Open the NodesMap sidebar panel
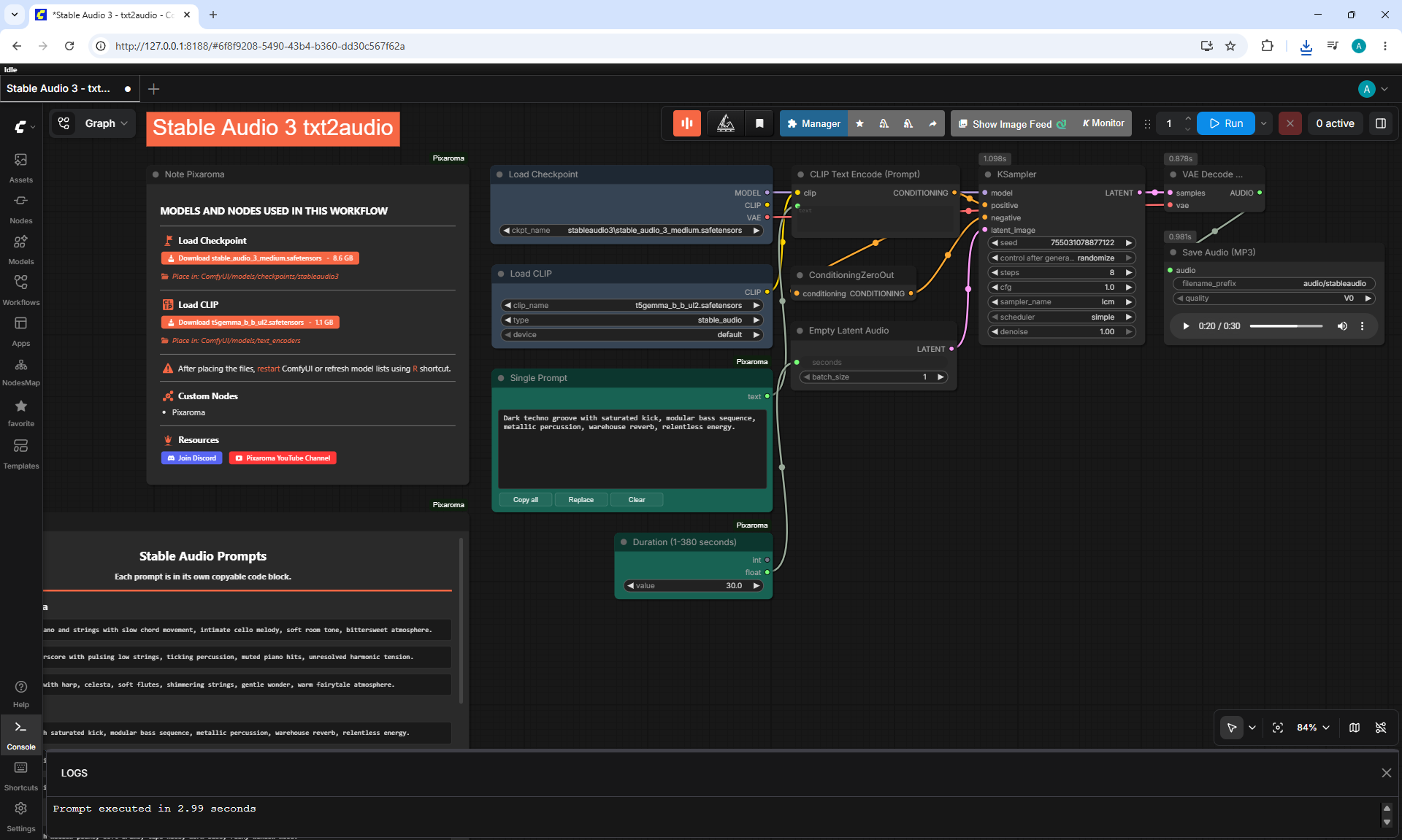The height and width of the screenshot is (840, 1402). [x=21, y=371]
